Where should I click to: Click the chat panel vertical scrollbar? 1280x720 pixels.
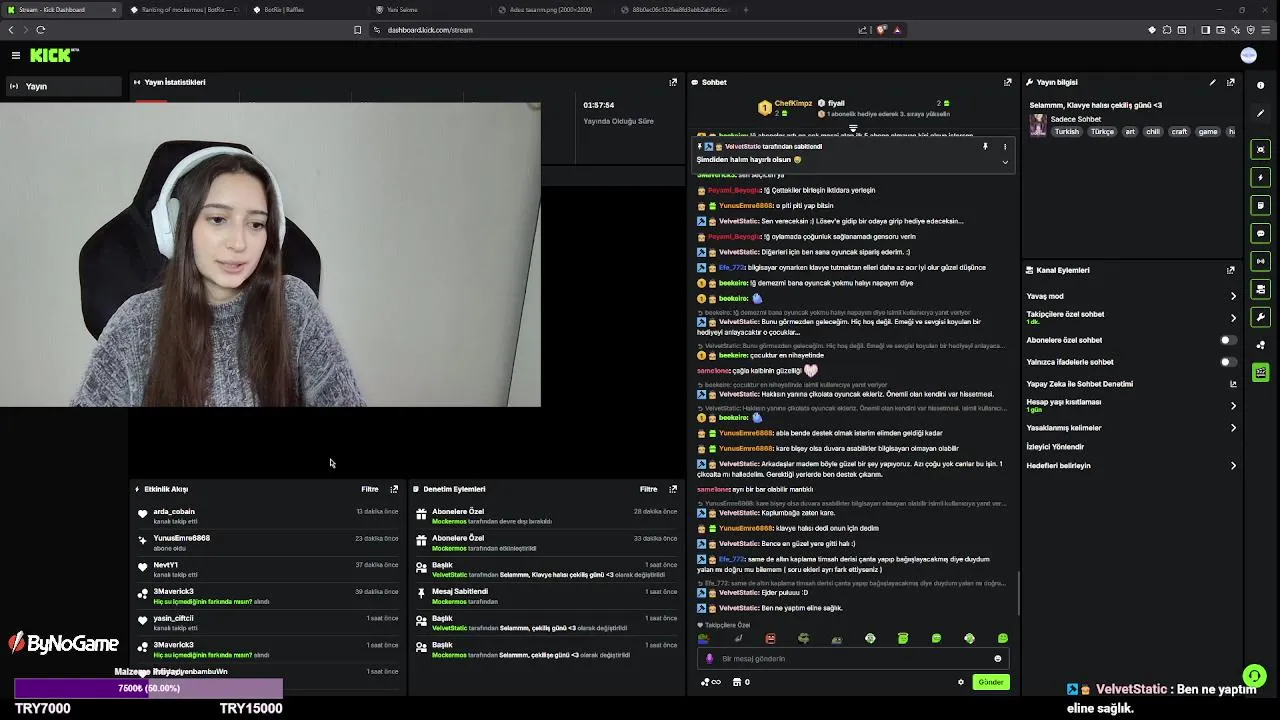click(x=1018, y=594)
